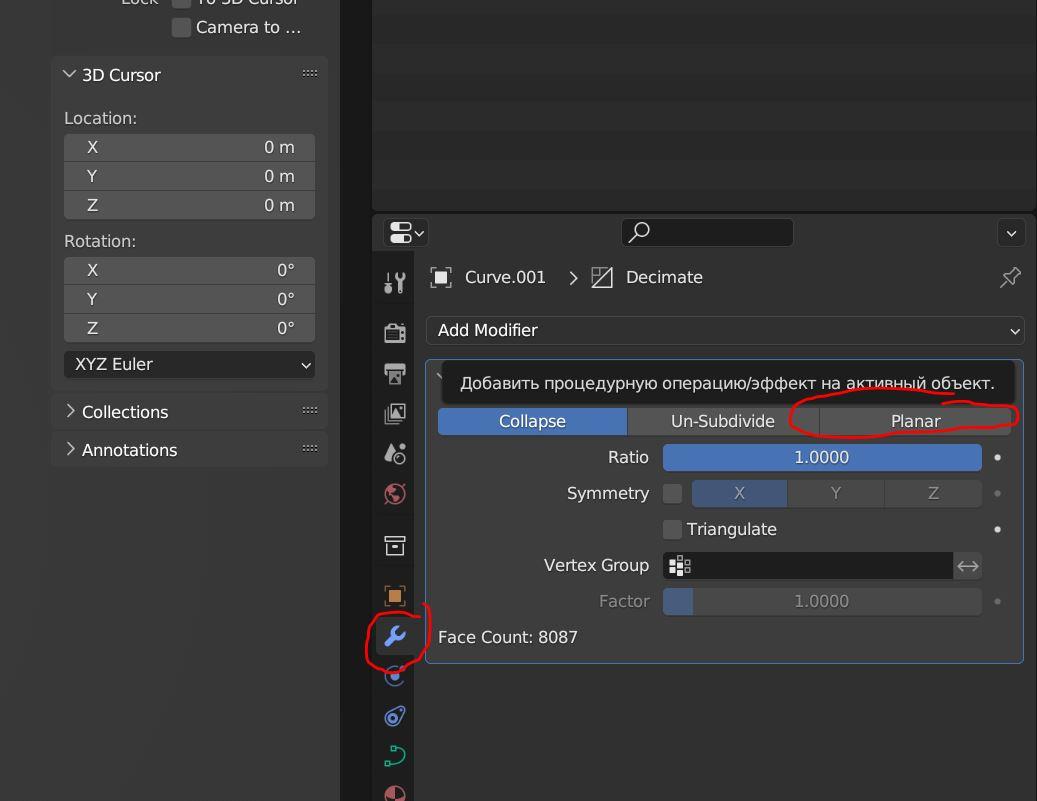1037x801 pixels.
Task: Click the 3D Cursor panel drag handle
Action: tap(310, 73)
